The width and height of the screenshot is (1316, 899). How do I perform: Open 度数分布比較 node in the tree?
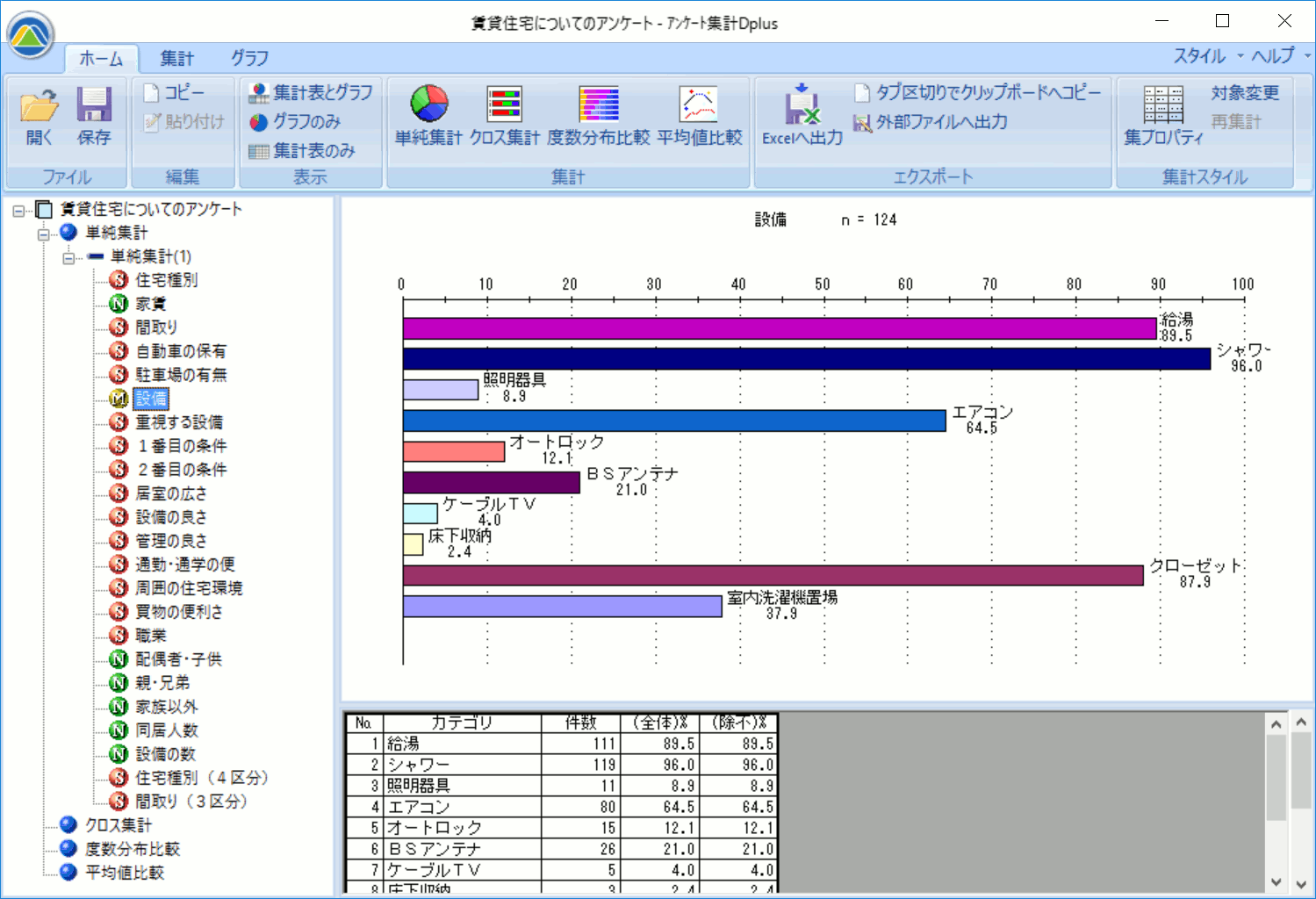coord(132,849)
